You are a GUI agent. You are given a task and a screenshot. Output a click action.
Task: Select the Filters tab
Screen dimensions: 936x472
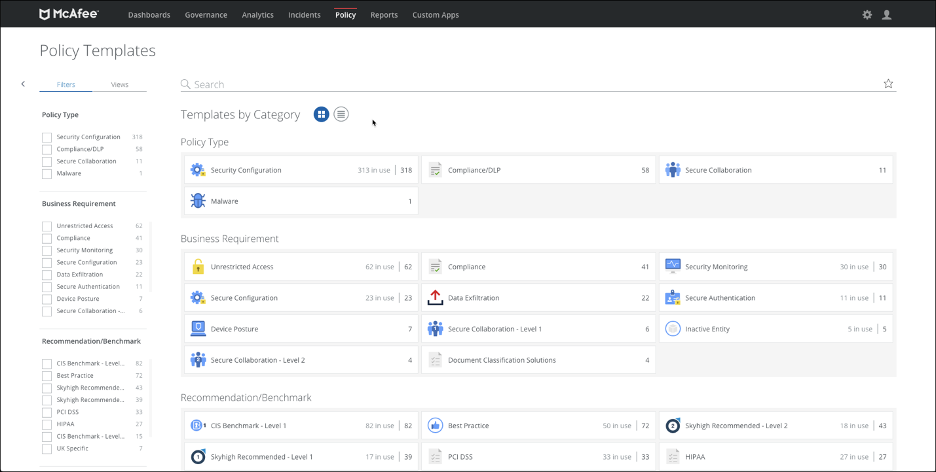66,85
